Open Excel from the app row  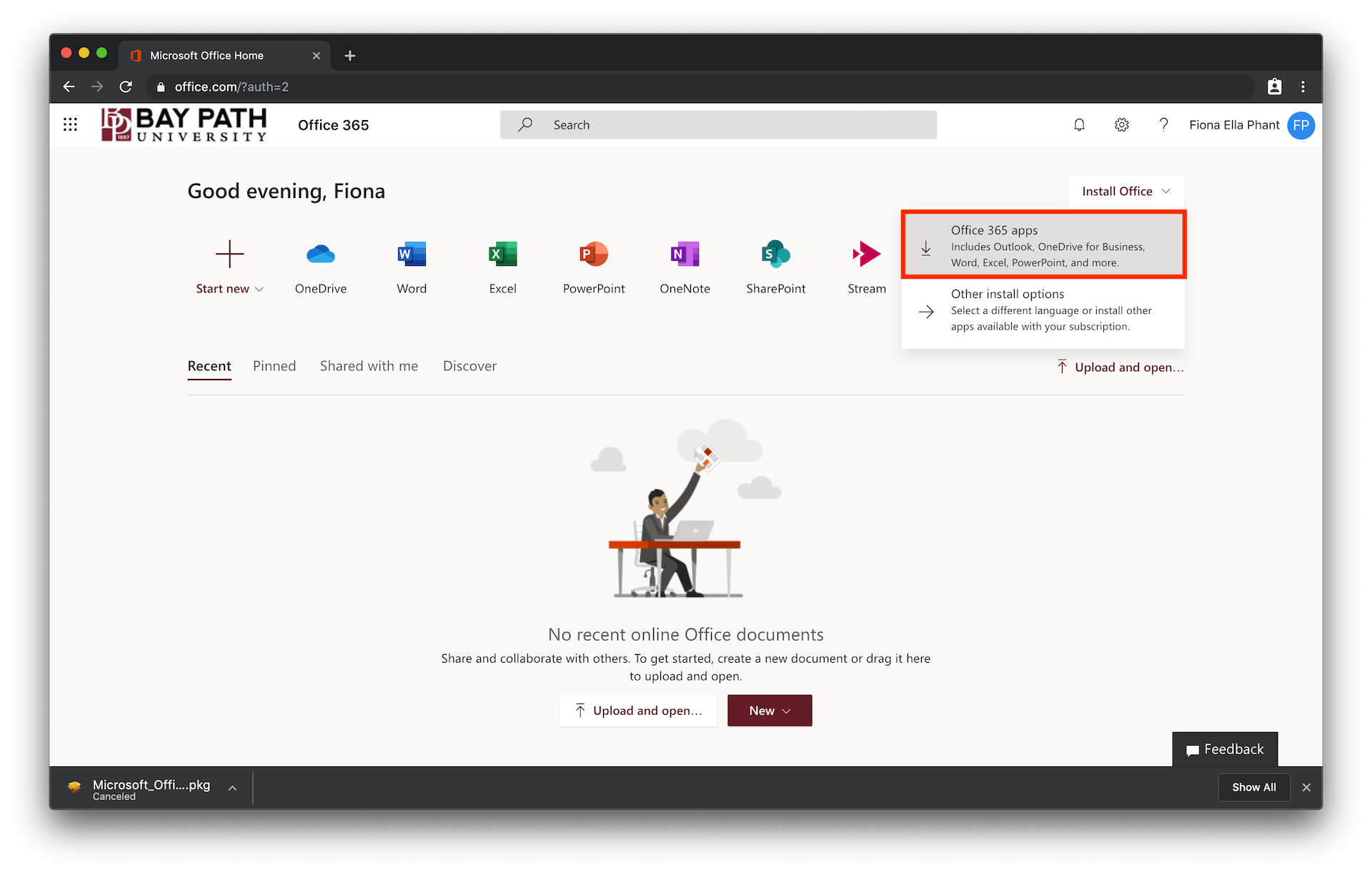coord(502,267)
